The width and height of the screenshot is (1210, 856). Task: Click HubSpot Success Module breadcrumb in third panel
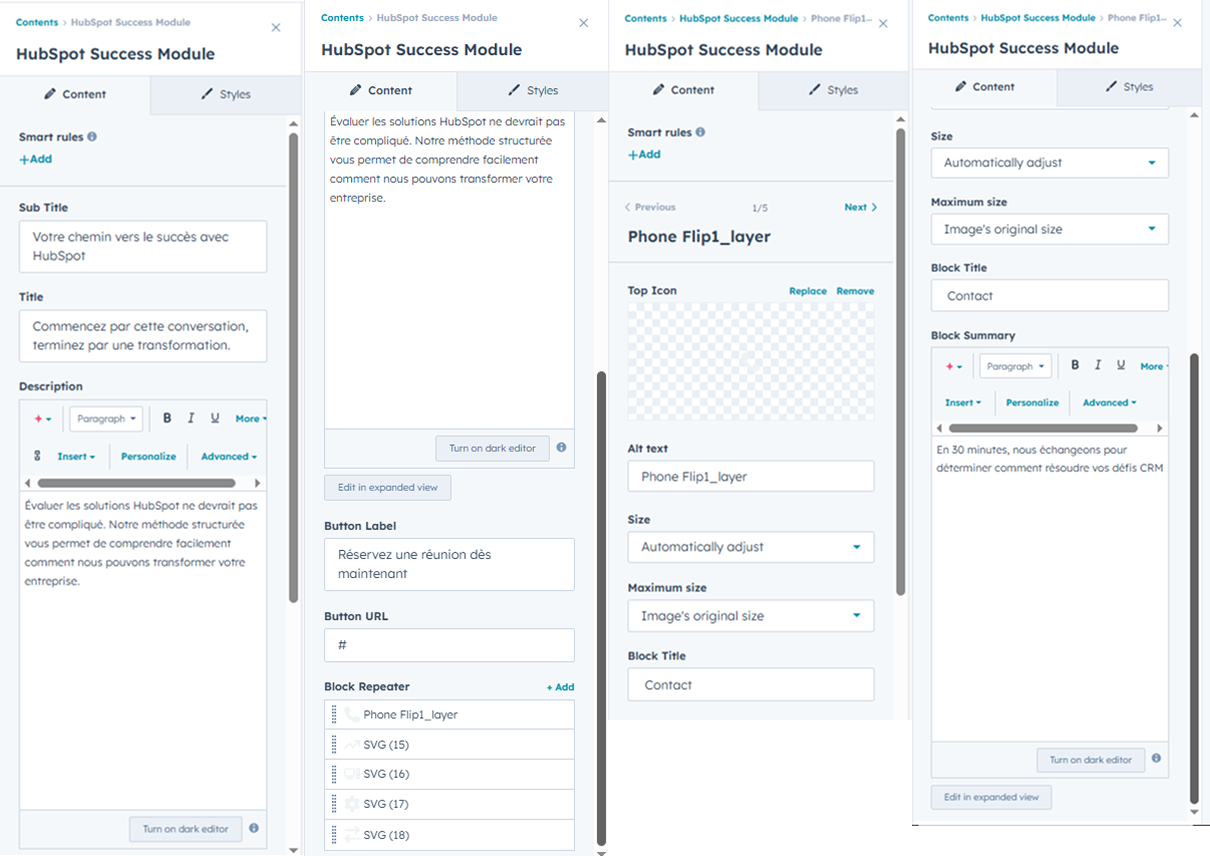click(x=738, y=18)
